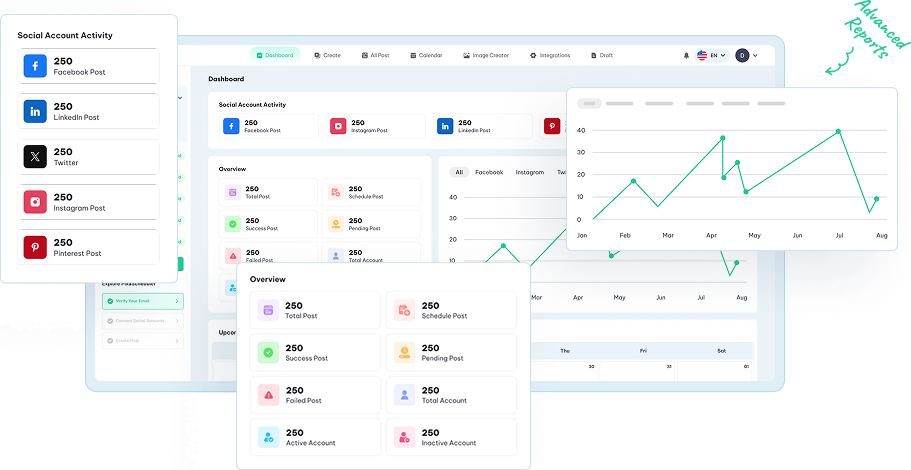Switch to the Image Creator tab
The width and height of the screenshot is (911, 470).
click(x=486, y=55)
